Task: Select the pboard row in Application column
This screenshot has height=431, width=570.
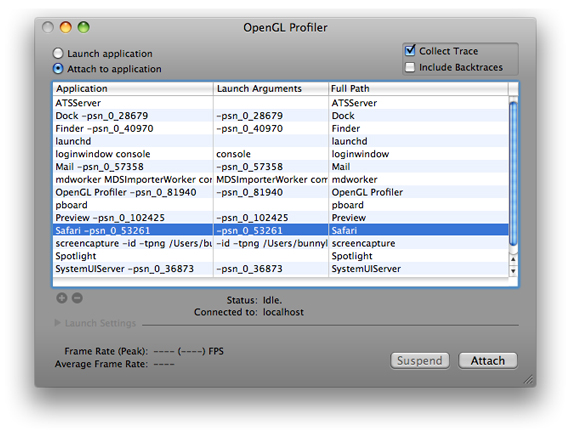Action: click(133, 205)
